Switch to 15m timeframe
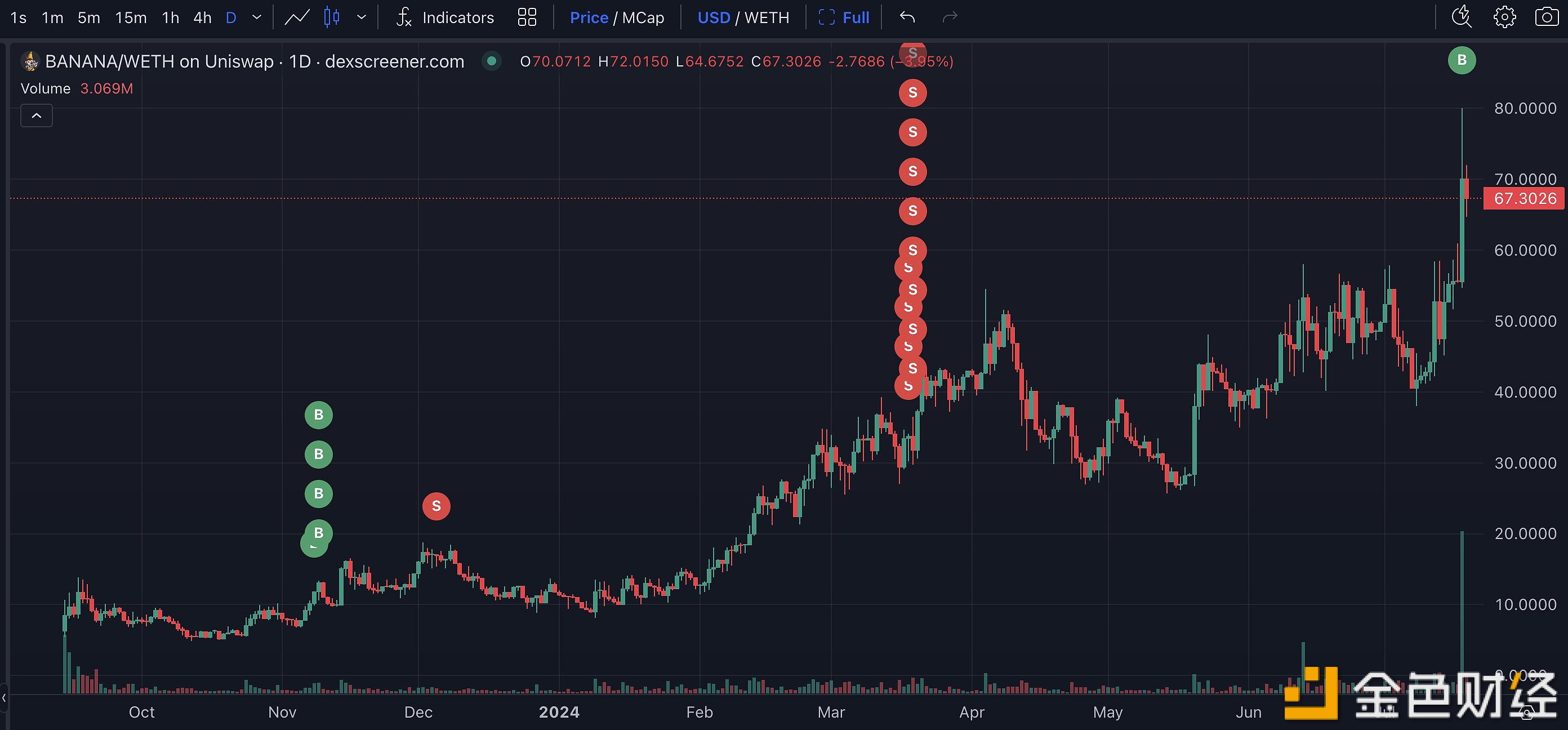Screen dimensions: 1568x730 (x=131, y=17)
